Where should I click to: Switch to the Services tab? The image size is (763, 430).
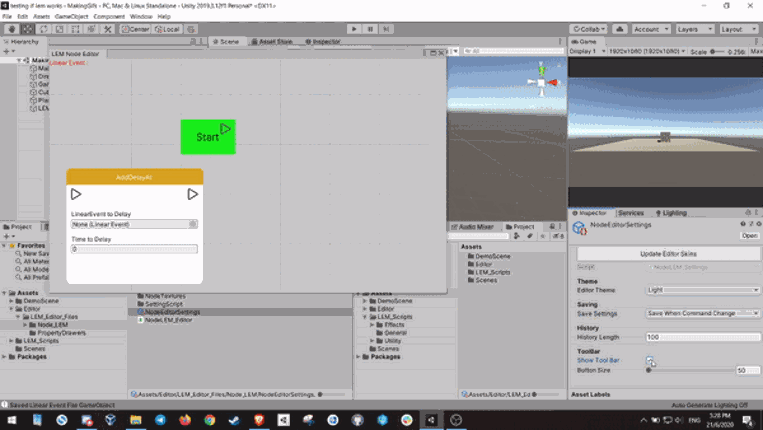click(631, 213)
